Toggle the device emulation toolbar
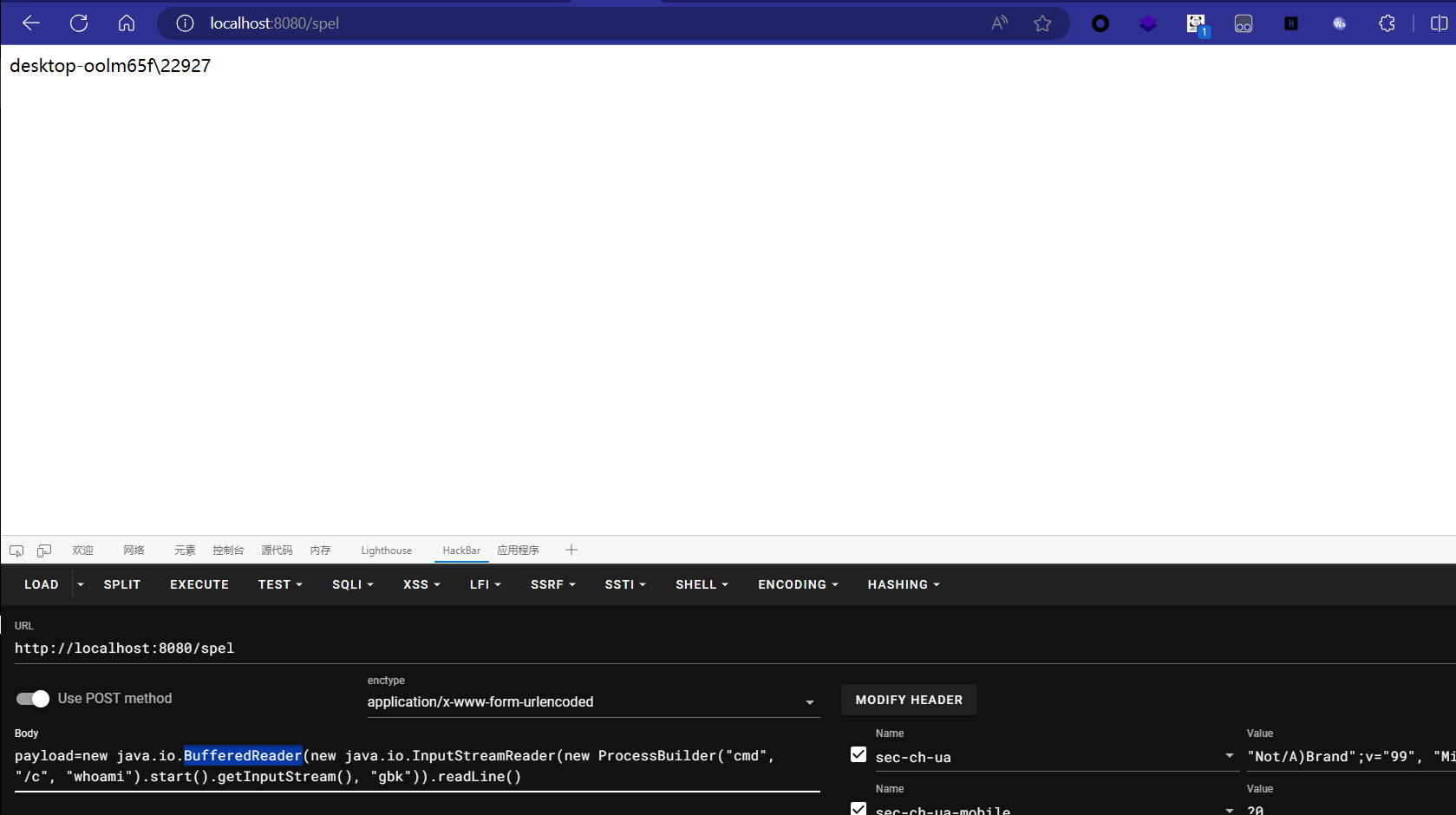The image size is (1456, 815). pos(43,550)
